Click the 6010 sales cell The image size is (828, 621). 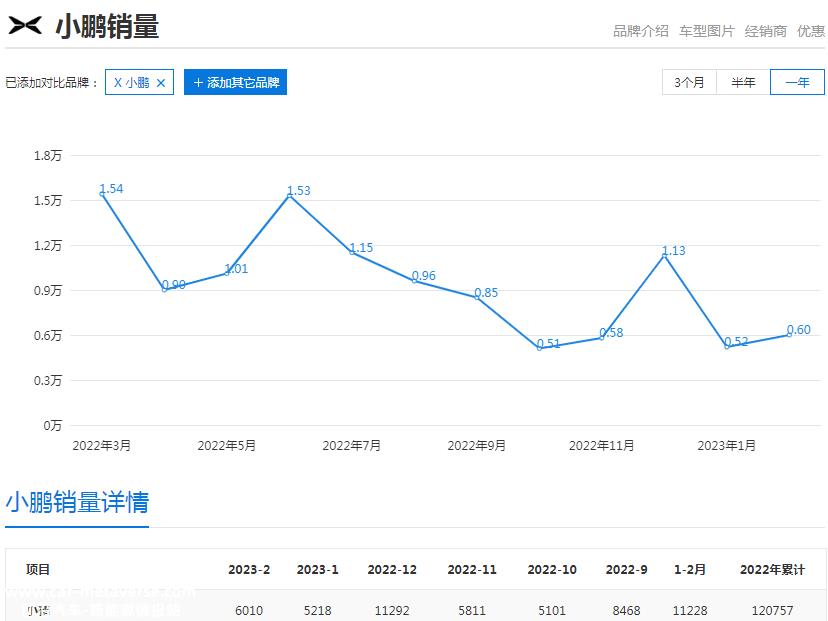(x=249, y=610)
